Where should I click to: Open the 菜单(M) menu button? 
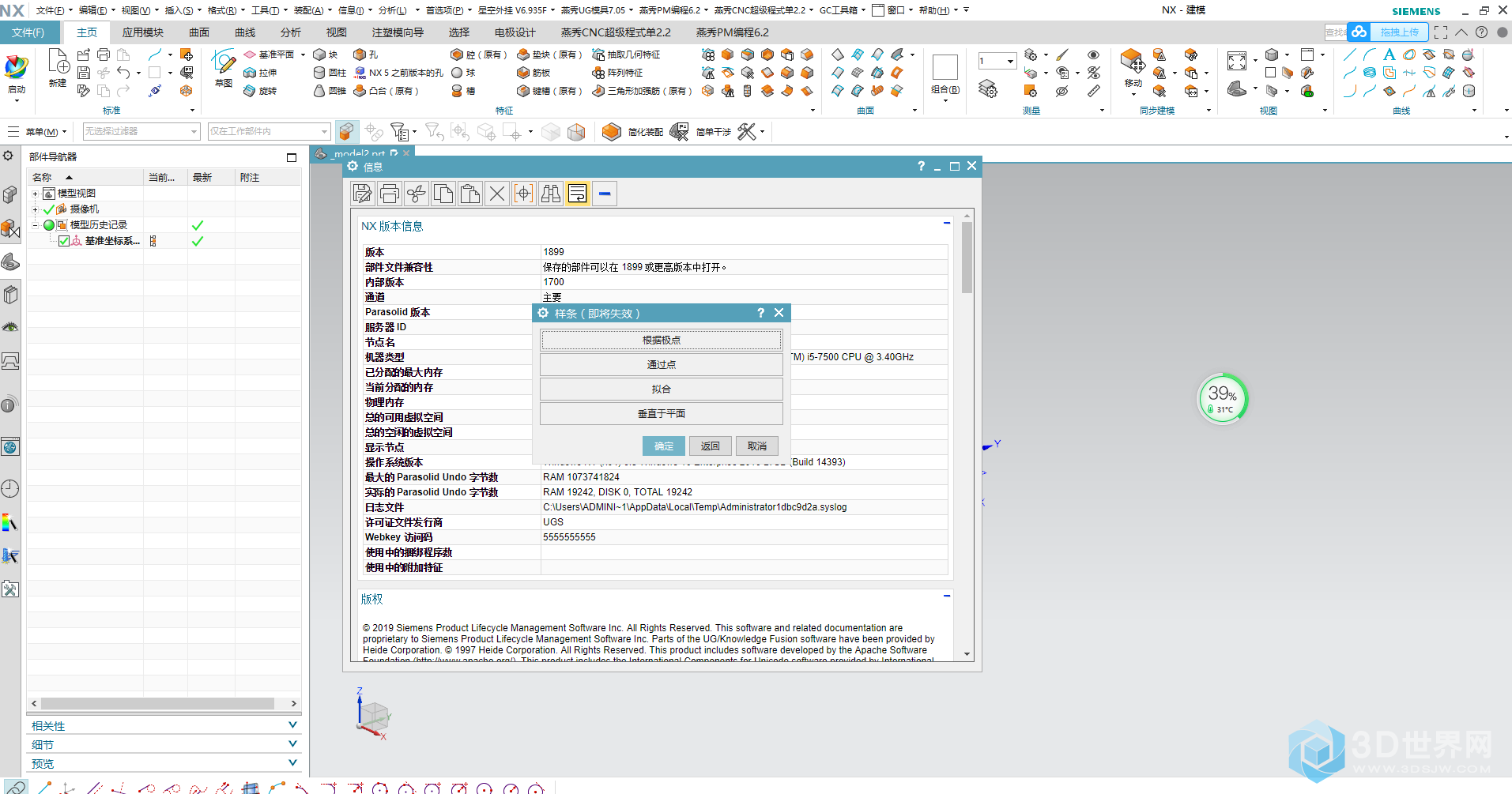tap(38, 132)
